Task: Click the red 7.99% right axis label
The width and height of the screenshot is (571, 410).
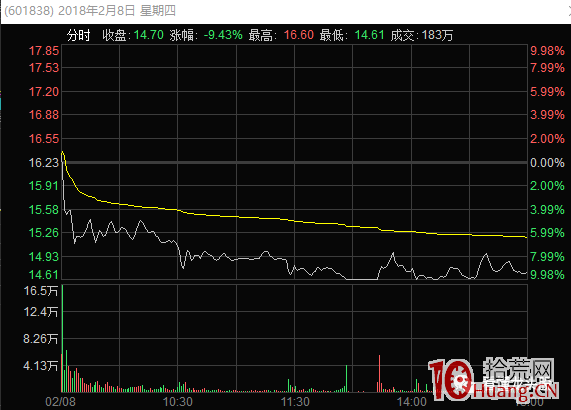Action: 547,68
